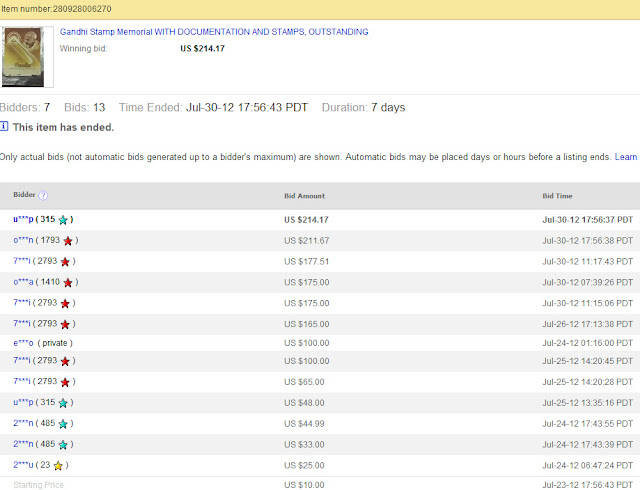Click the red star on the US $65.00 row
This screenshot has height=490, width=640.
click(65, 382)
